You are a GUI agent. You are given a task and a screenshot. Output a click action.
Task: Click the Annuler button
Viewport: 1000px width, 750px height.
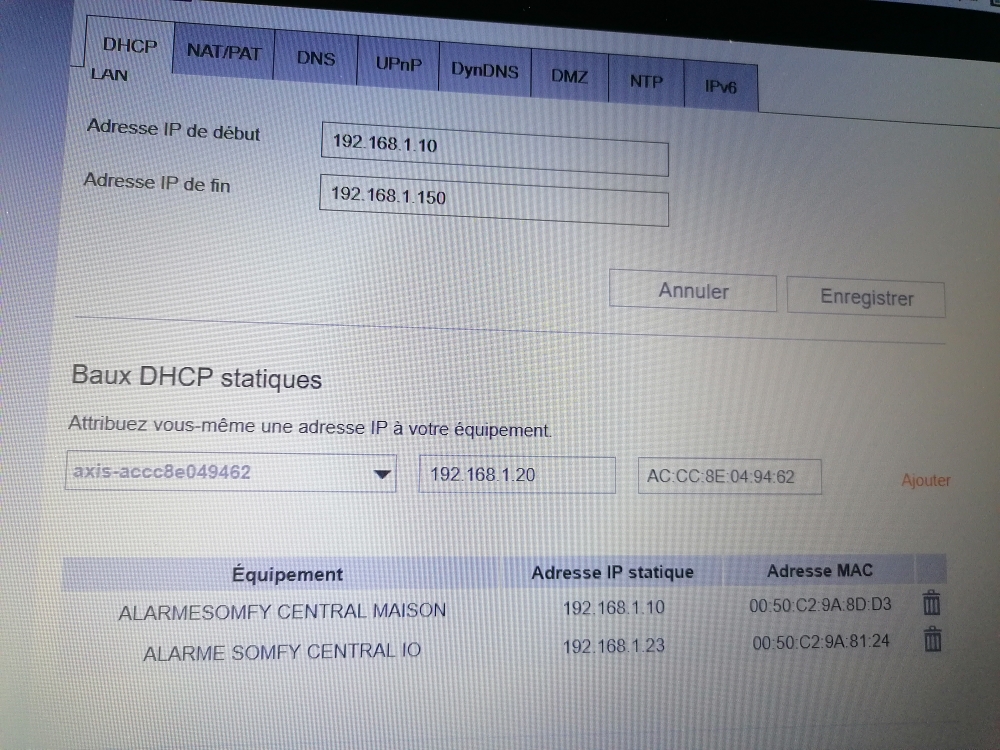tap(692, 292)
